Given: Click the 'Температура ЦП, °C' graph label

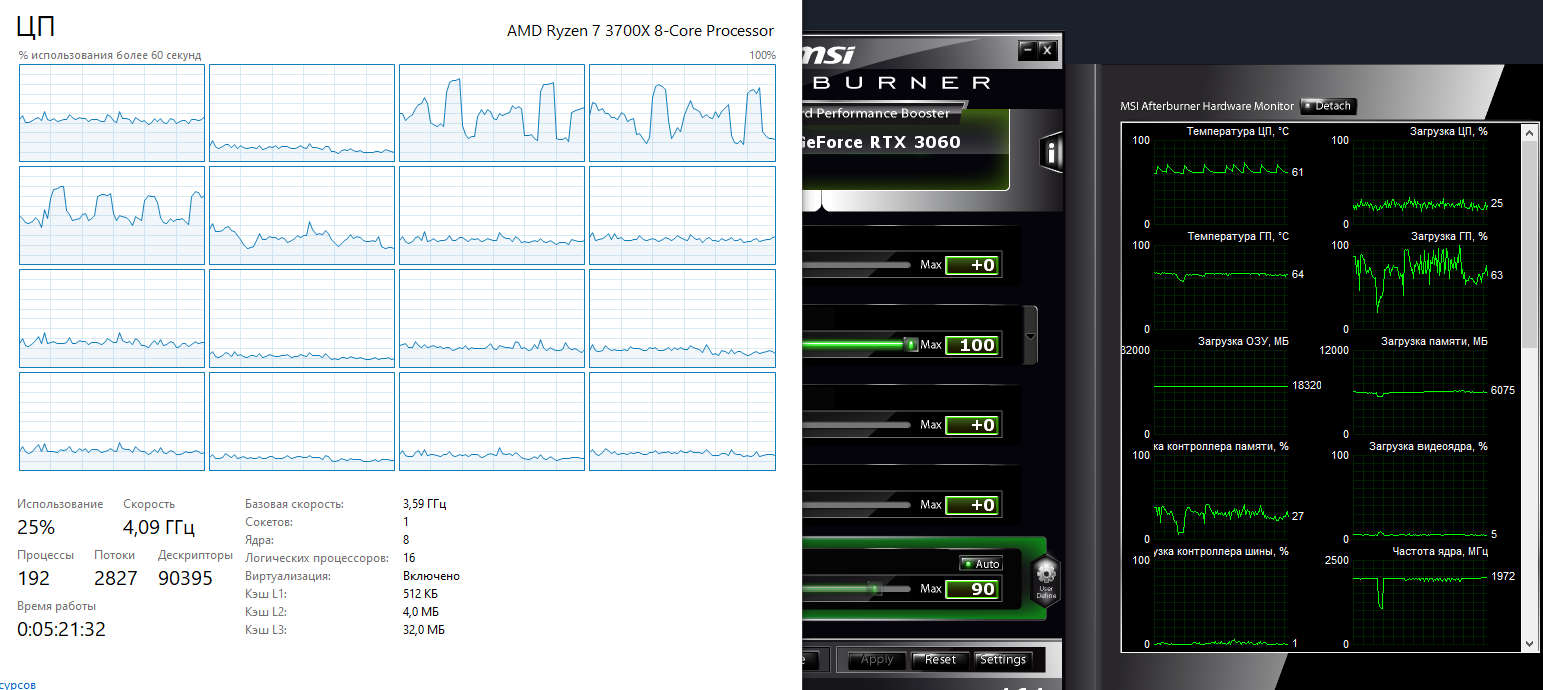Looking at the screenshot, I should coord(1238,131).
